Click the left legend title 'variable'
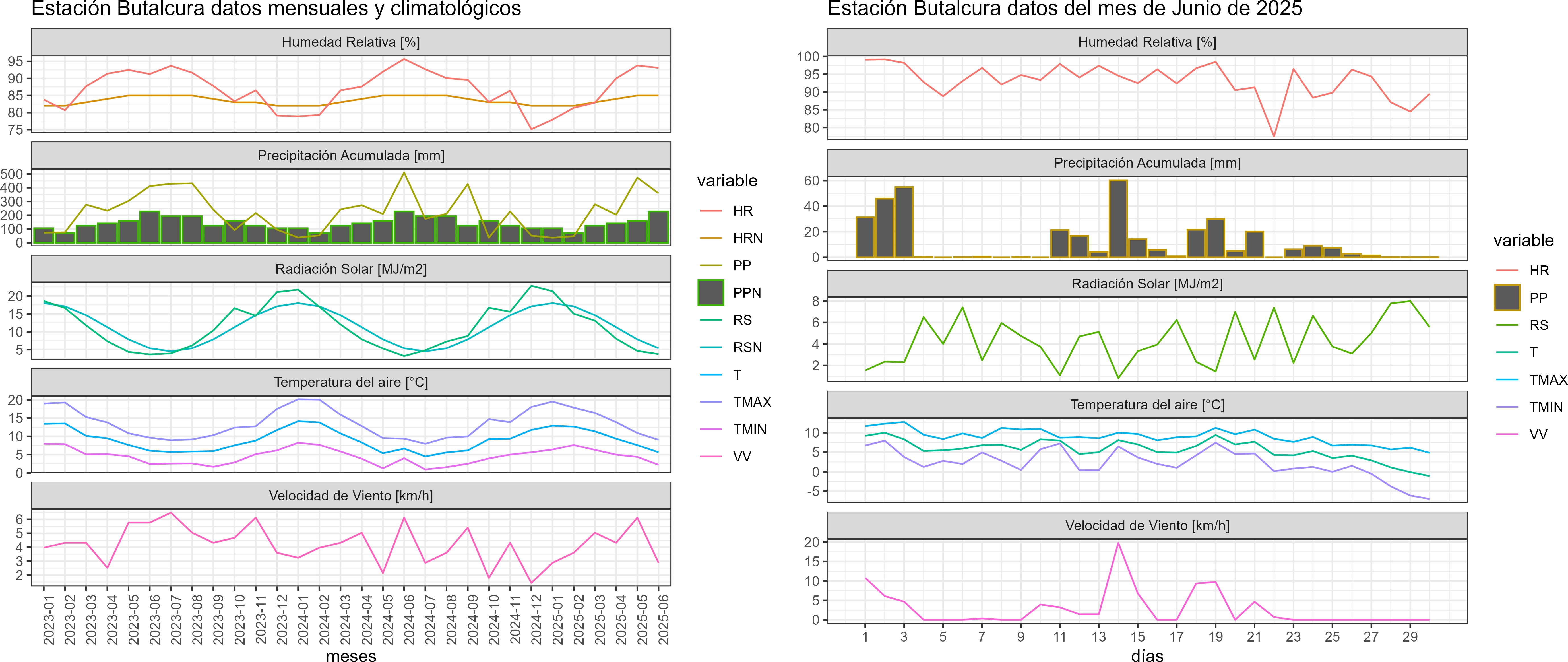 tap(727, 180)
